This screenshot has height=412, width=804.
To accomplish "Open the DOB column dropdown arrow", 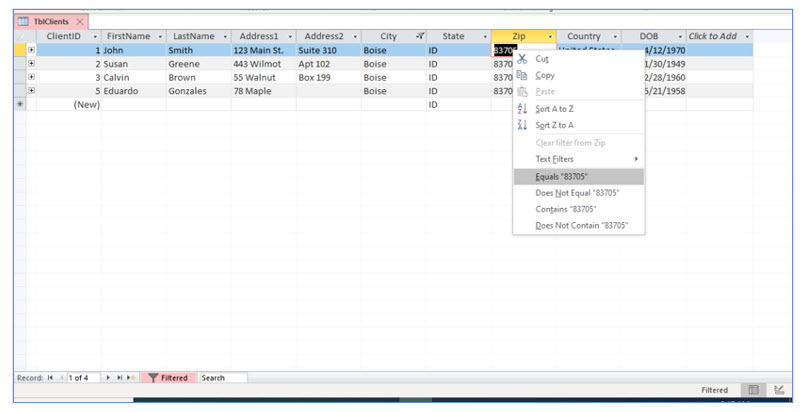I will click(x=680, y=37).
